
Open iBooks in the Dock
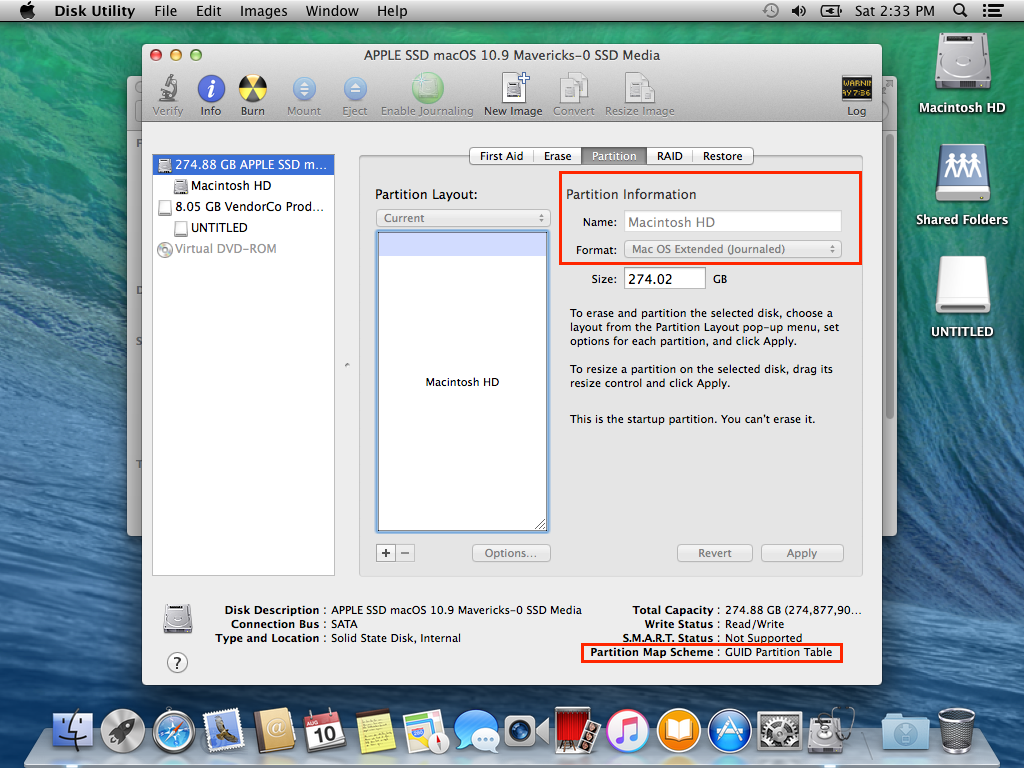tap(679, 730)
